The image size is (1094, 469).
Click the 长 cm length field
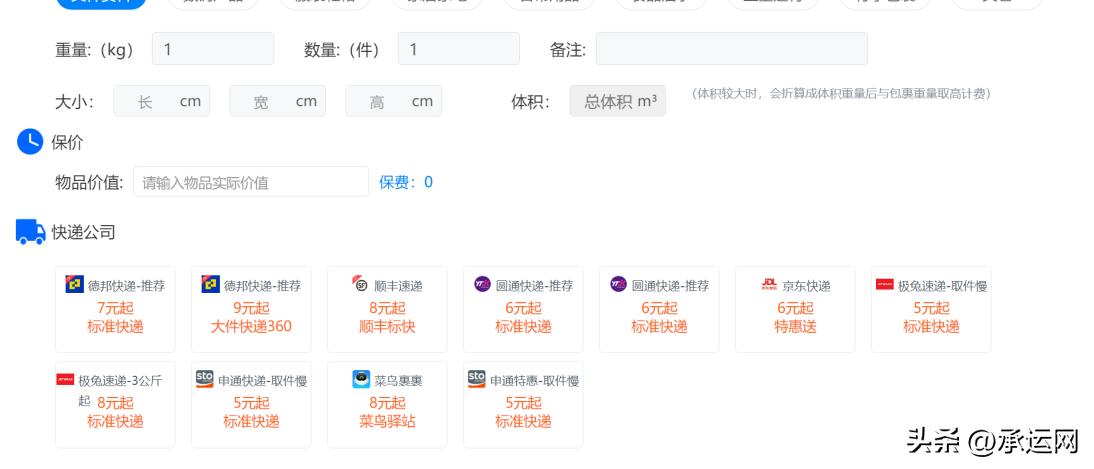[x=161, y=101]
